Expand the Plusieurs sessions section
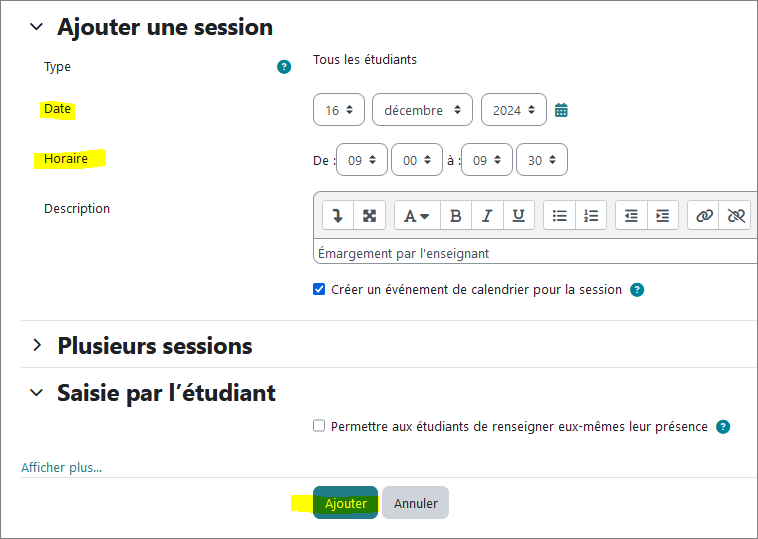 point(37,346)
